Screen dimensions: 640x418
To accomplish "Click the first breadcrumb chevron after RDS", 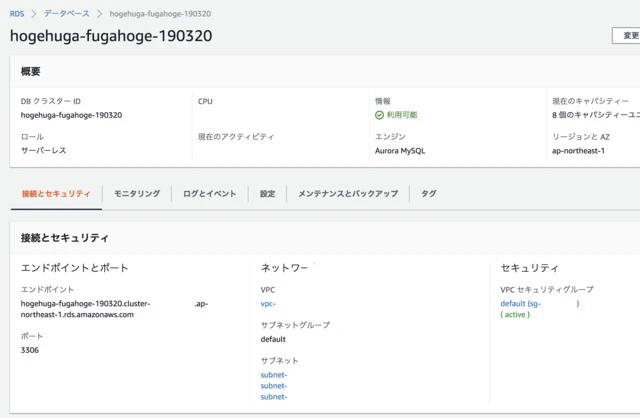I will coord(34,13).
